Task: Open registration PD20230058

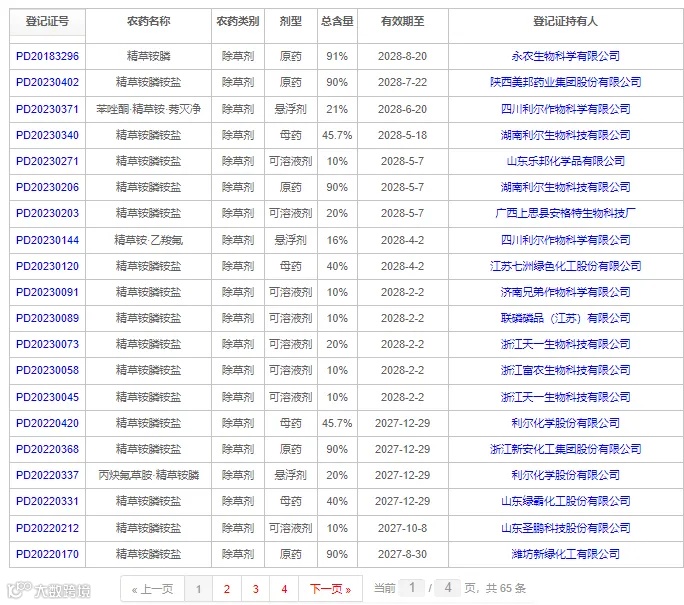Action: click(x=48, y=370)
